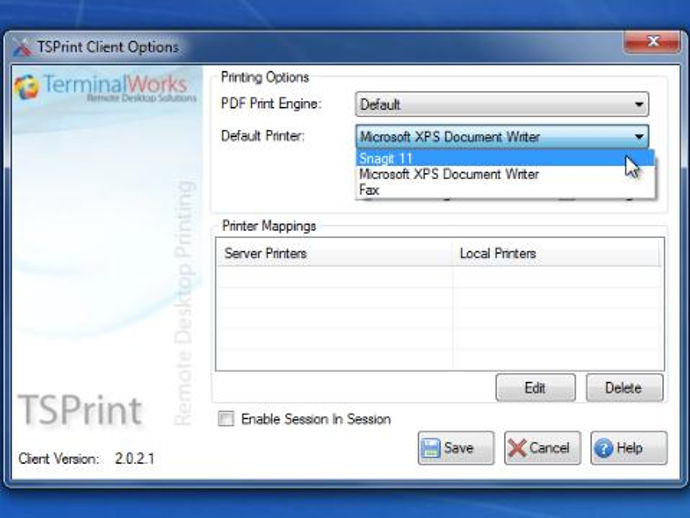Click the Default Printer combo box arrow
The width and height of the screenshot is (690, 518).
[639, 137]
